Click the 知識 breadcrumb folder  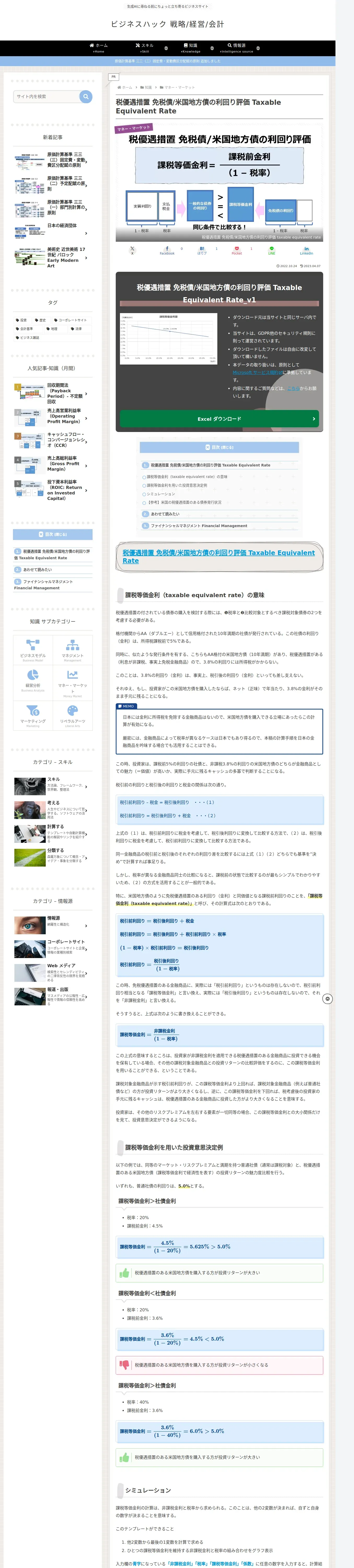[147, 88]
